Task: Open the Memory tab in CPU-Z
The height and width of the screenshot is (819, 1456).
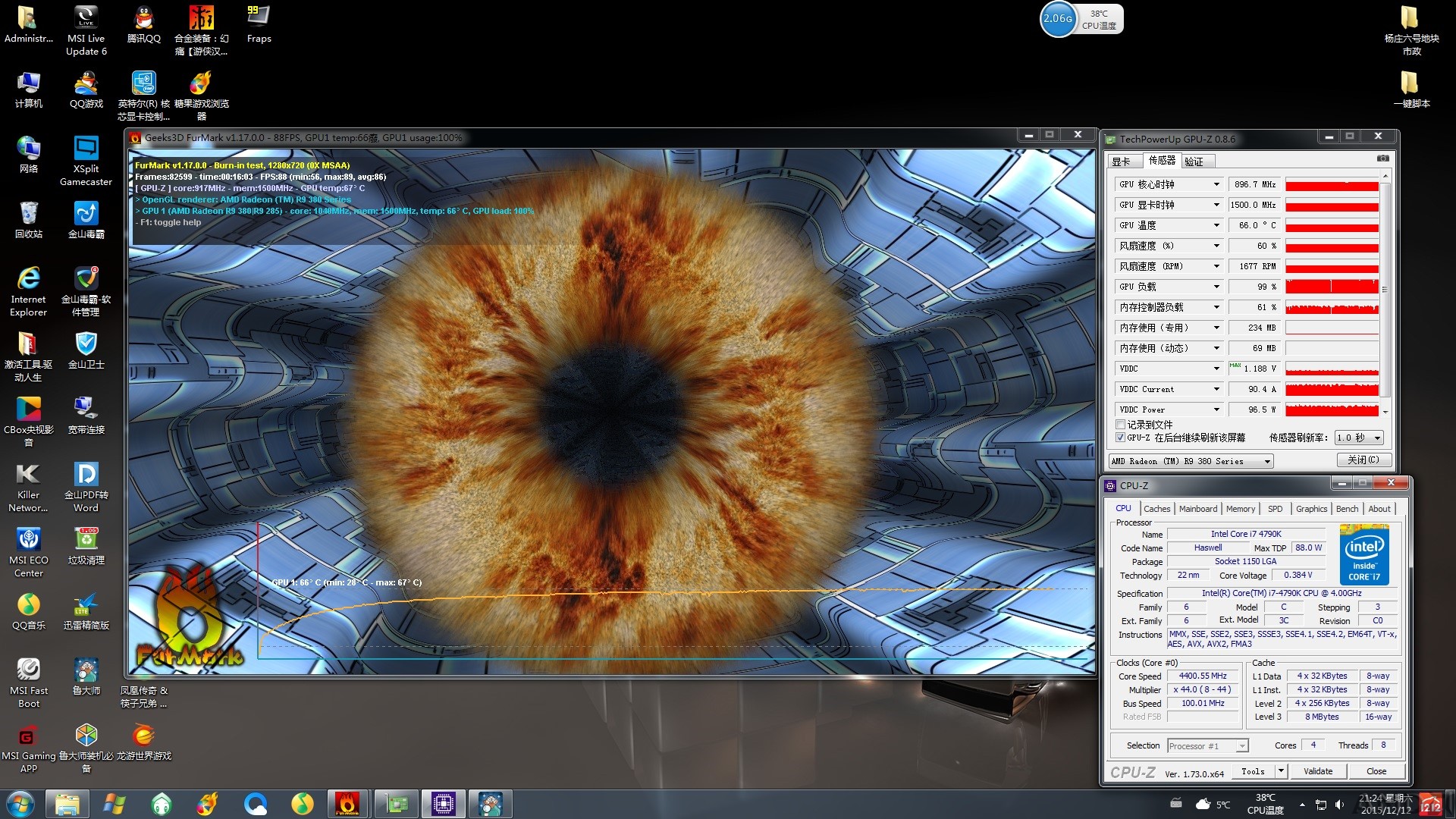Action: pos(1241,509)
